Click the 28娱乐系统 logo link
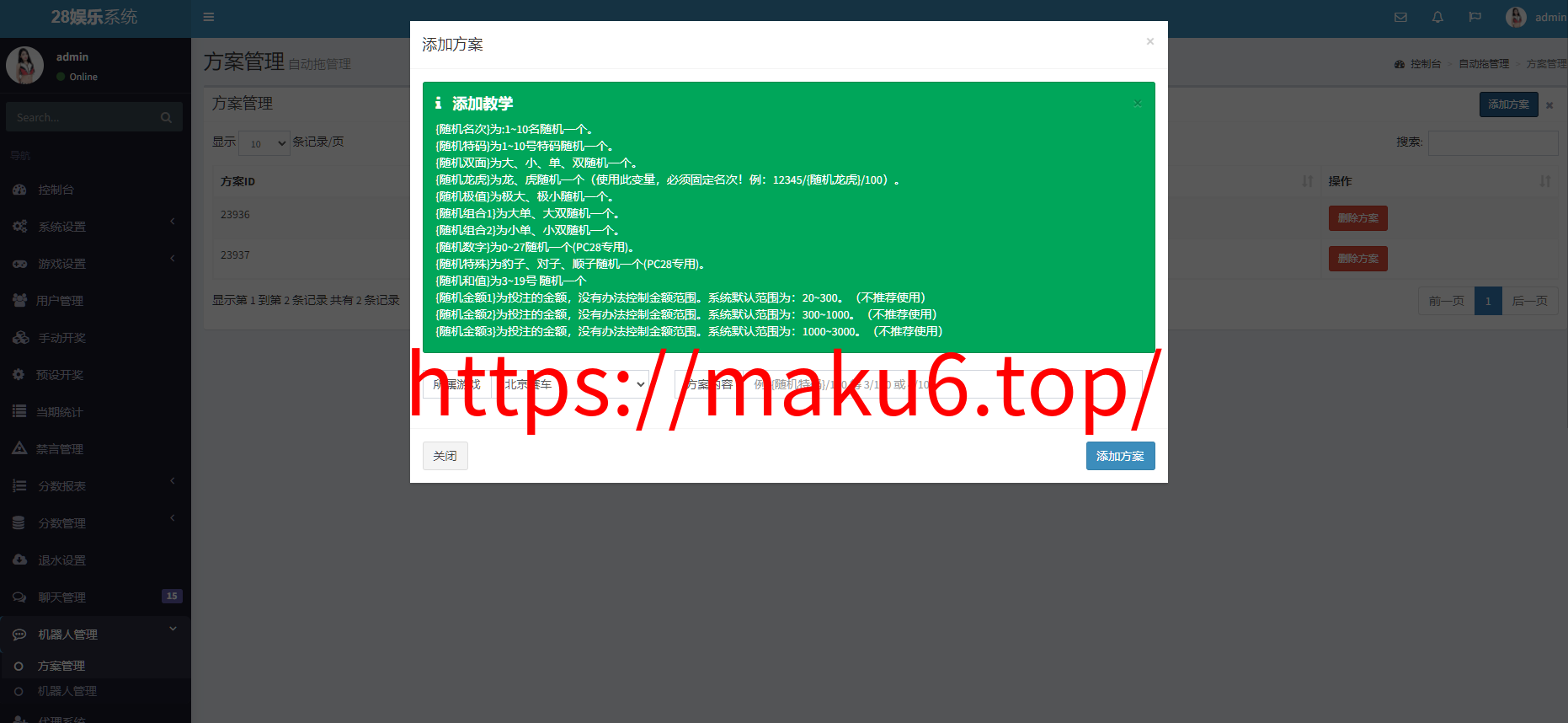Screen dimensions: 1568x723 click(x=95, y=17)
